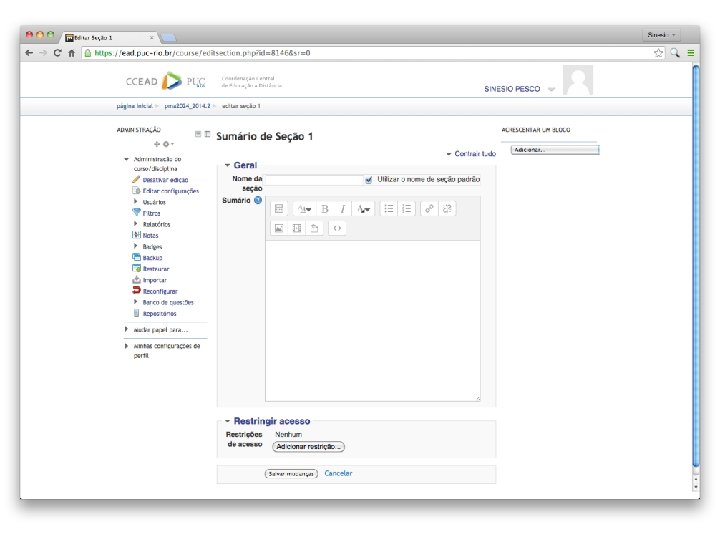Apply bold formatting in Sumário editor
Image resolution: width=720 pixels, height=540 pixels.
pos(325,209)
